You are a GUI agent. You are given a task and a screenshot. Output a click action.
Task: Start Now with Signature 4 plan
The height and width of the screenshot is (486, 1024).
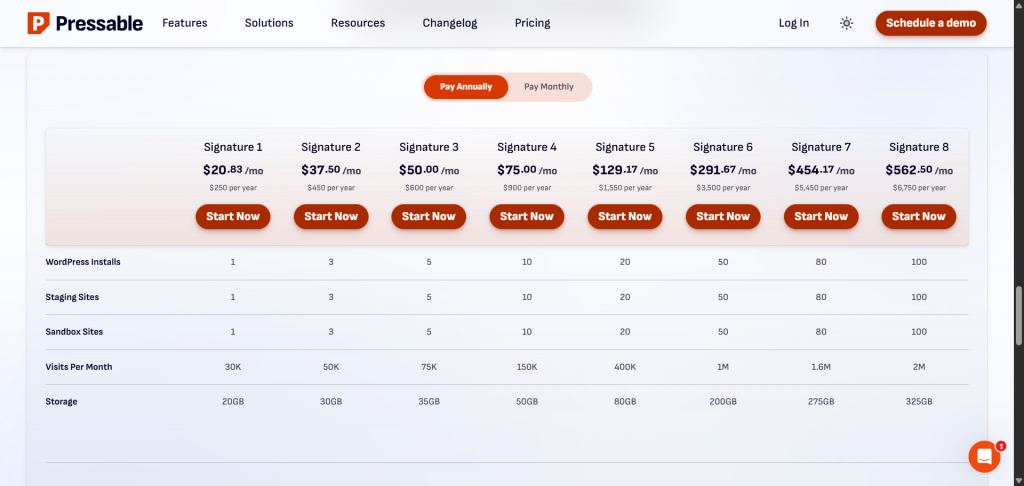[x=527, y=216]
